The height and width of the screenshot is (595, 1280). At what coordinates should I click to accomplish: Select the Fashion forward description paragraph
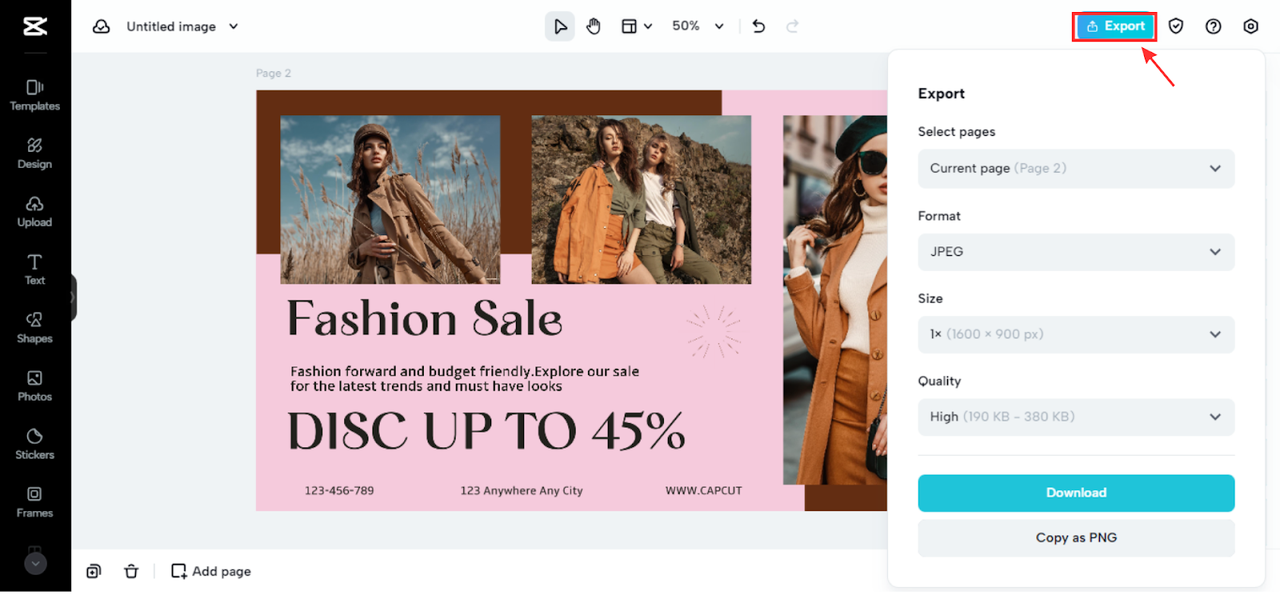coord(465,379)
